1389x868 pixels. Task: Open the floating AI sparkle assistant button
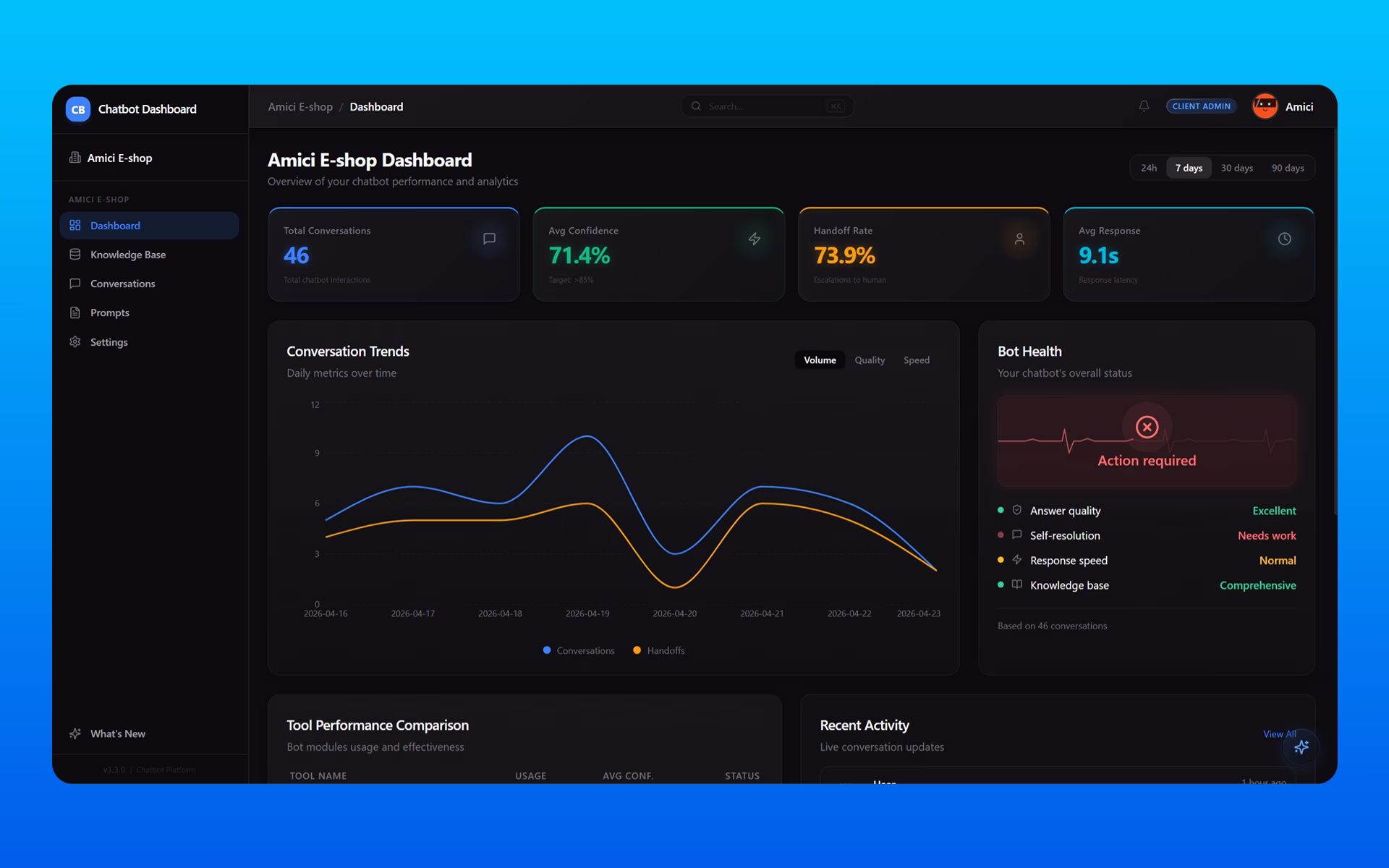coord(1301,747)
